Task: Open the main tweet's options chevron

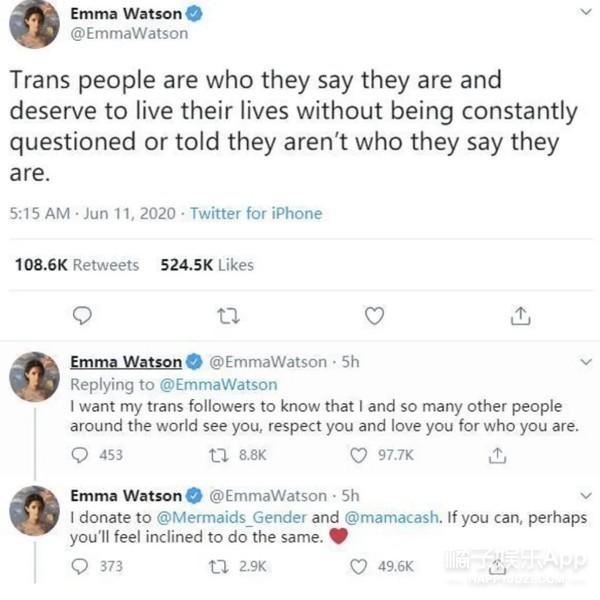Action: [586, 13]
